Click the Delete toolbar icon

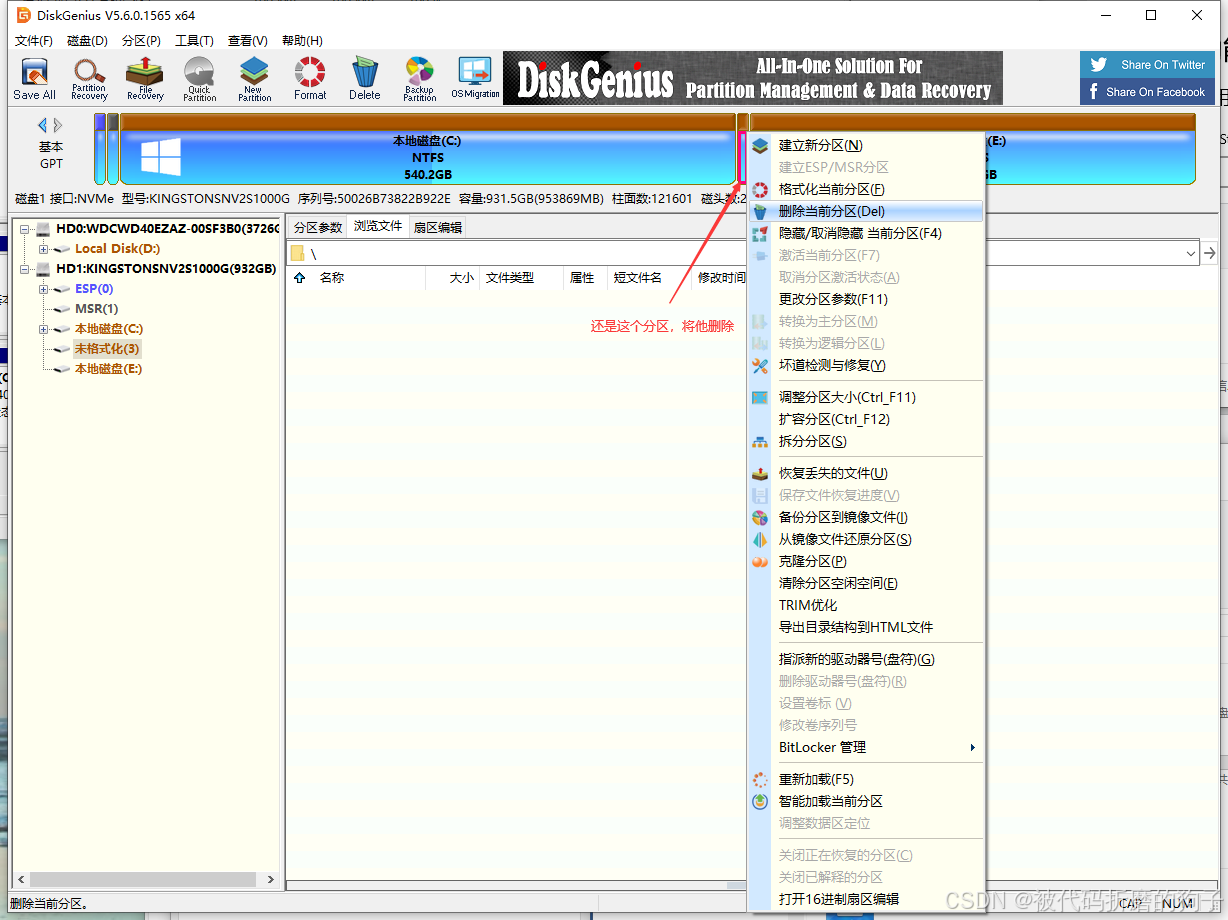365,79
